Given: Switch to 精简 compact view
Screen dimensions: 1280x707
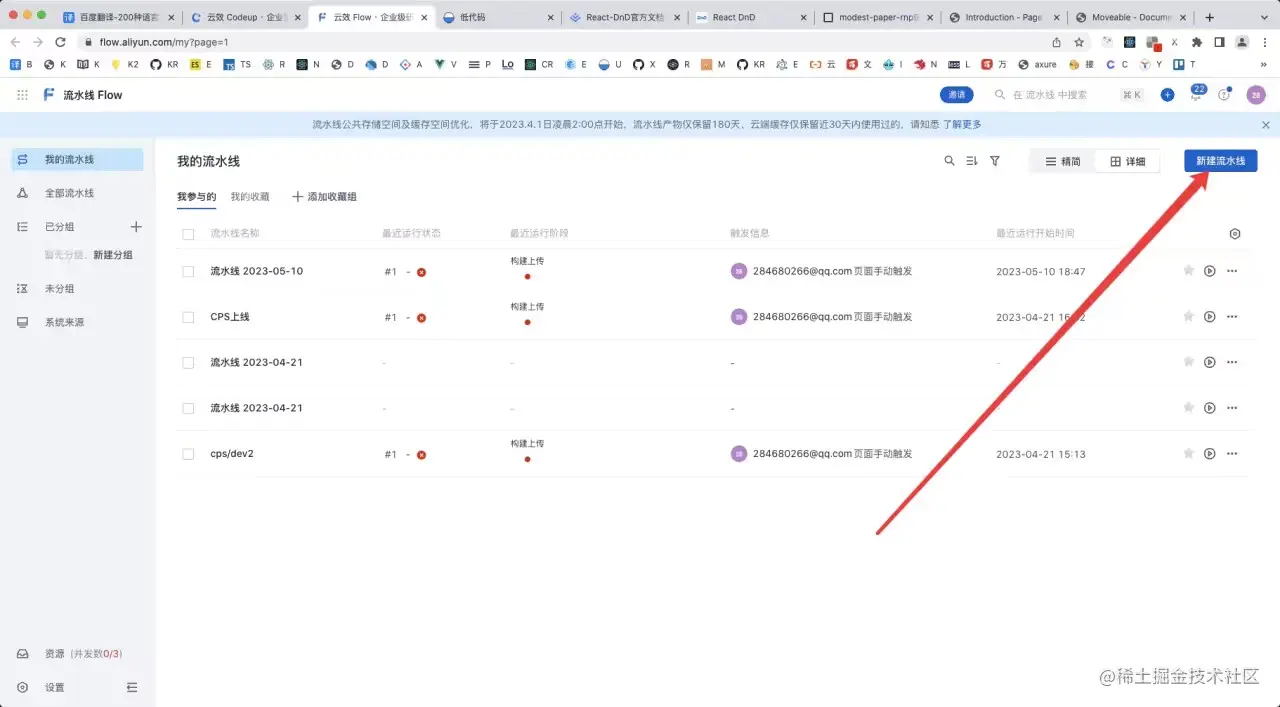Looking at the screenshot, I should click(x=1062, y=162).
